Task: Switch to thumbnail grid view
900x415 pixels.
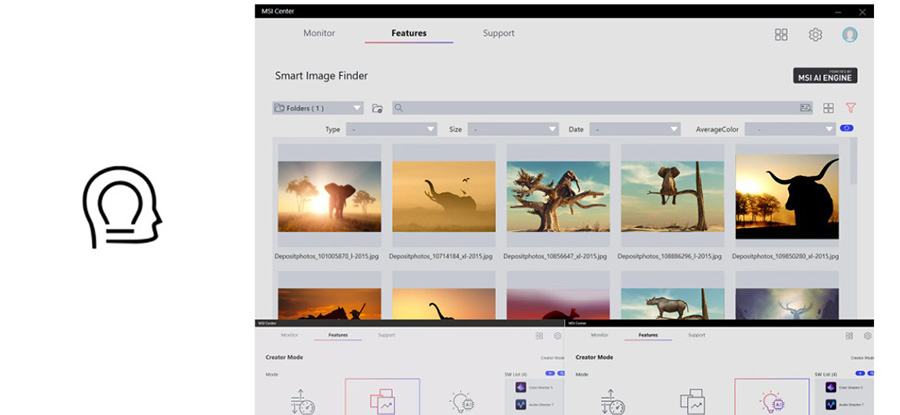Action: 829,108
